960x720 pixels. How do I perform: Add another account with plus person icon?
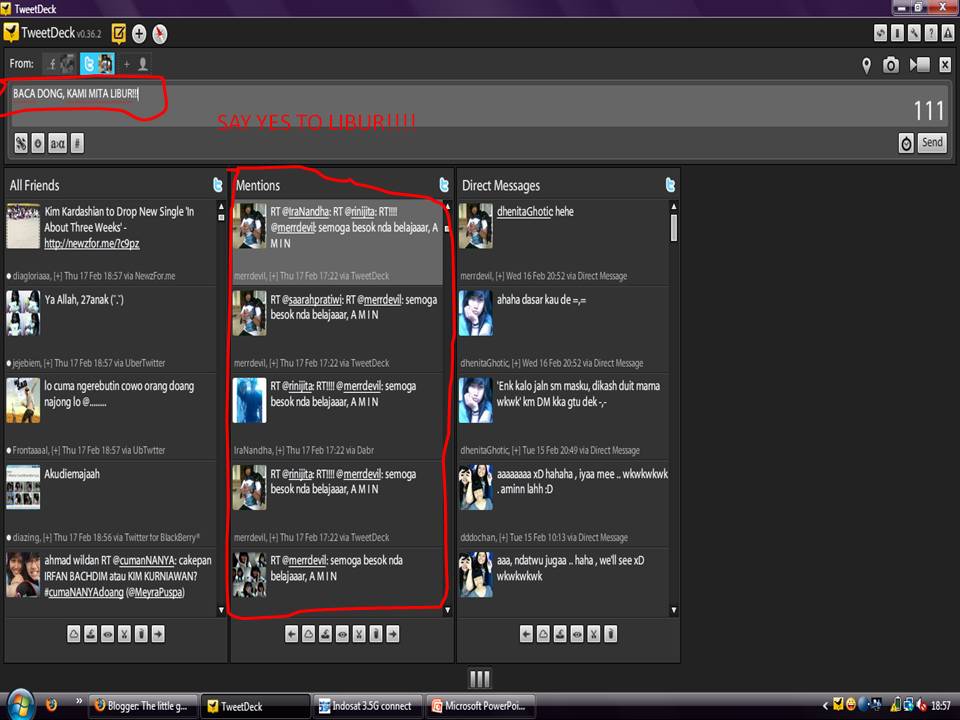pyautogui.click(x=135, y=64)
